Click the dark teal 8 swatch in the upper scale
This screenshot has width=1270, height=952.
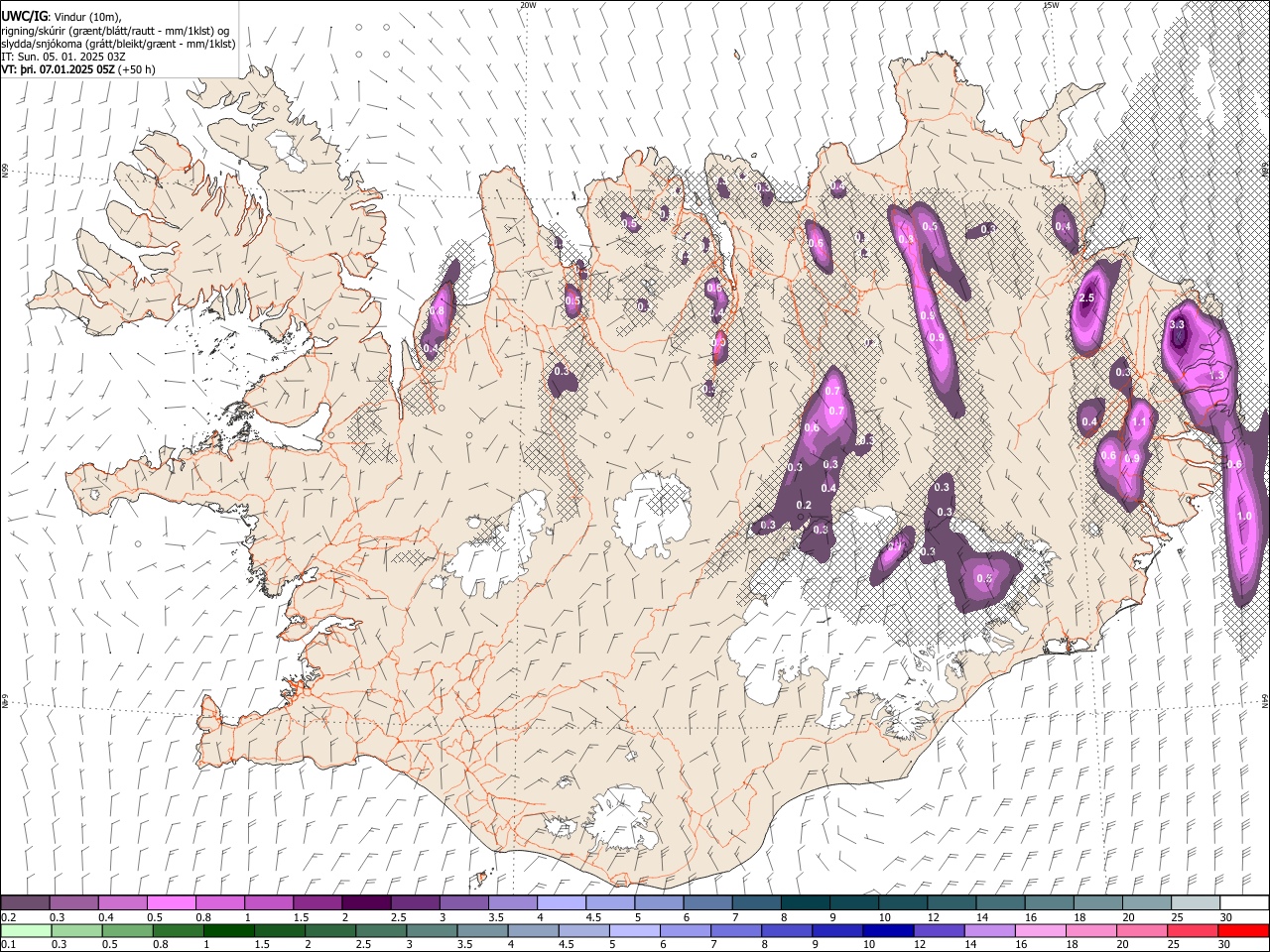click(x=806, y=902)
